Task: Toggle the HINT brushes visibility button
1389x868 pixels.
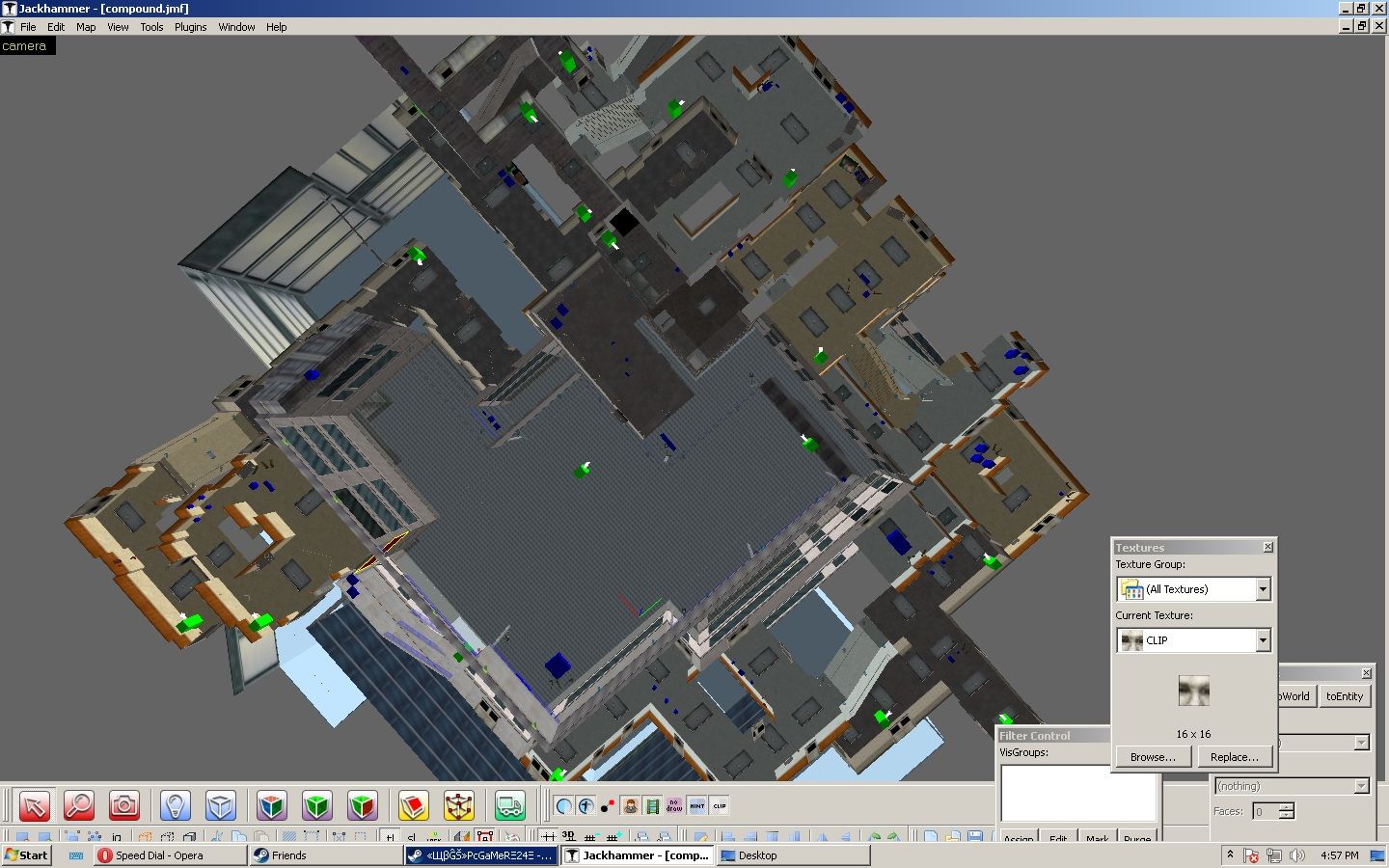Action: (696, 805)
